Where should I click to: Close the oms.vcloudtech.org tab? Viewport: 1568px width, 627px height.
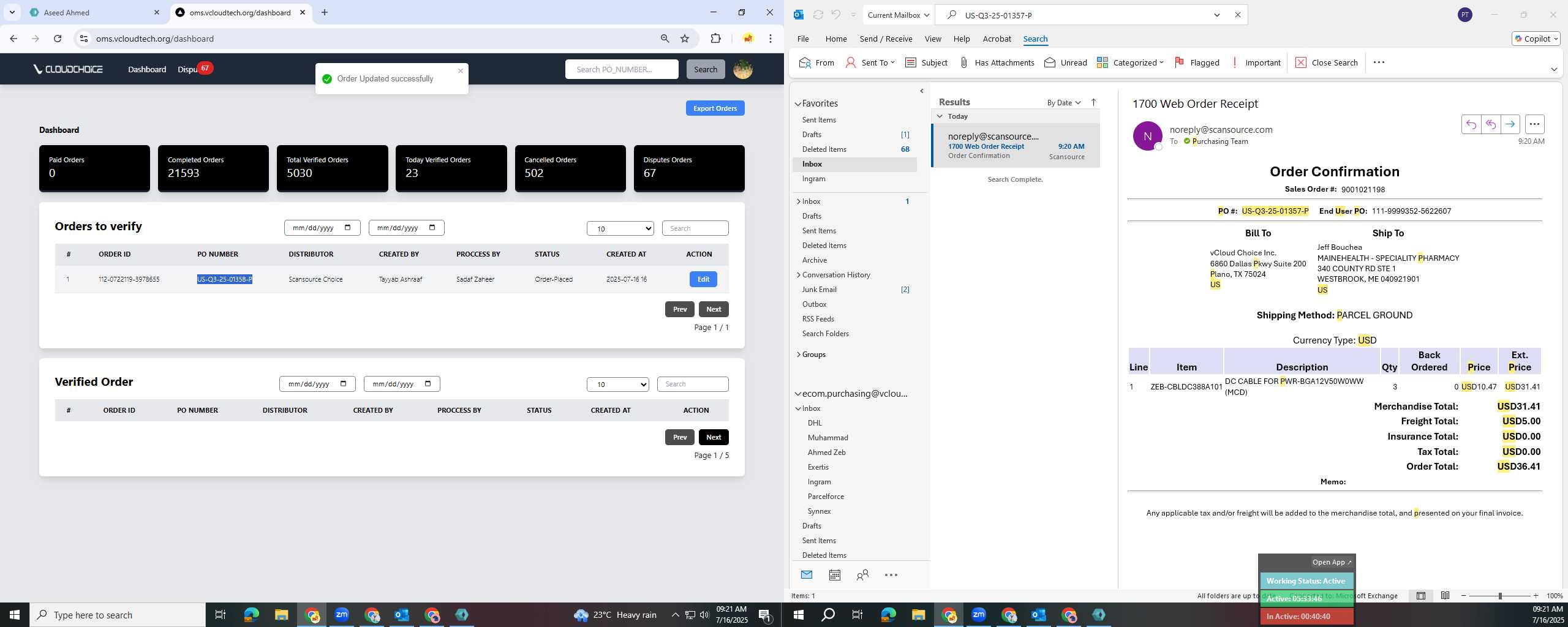coord(303,12)
